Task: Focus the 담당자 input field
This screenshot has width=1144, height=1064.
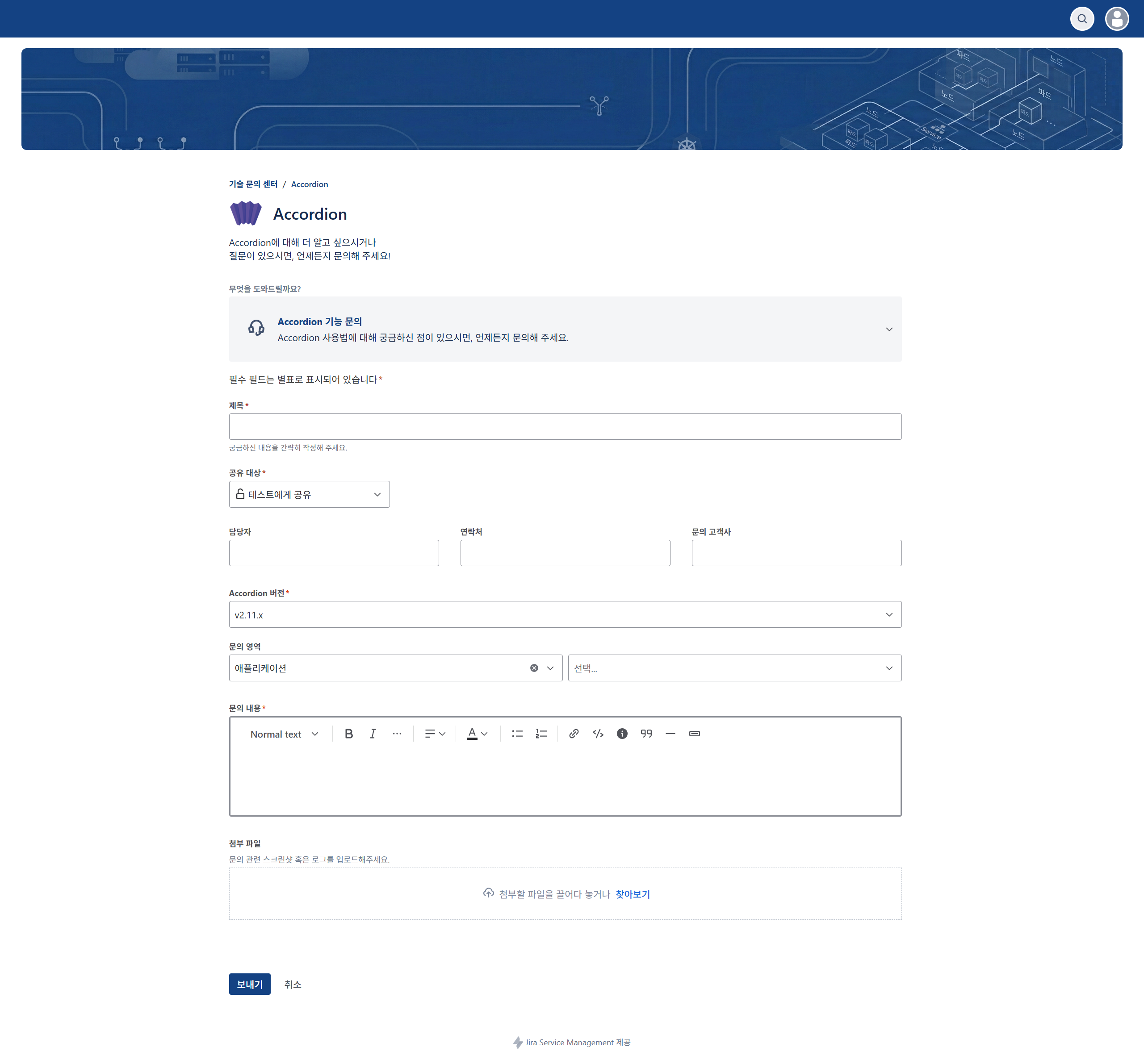Action: coord(334,553)
